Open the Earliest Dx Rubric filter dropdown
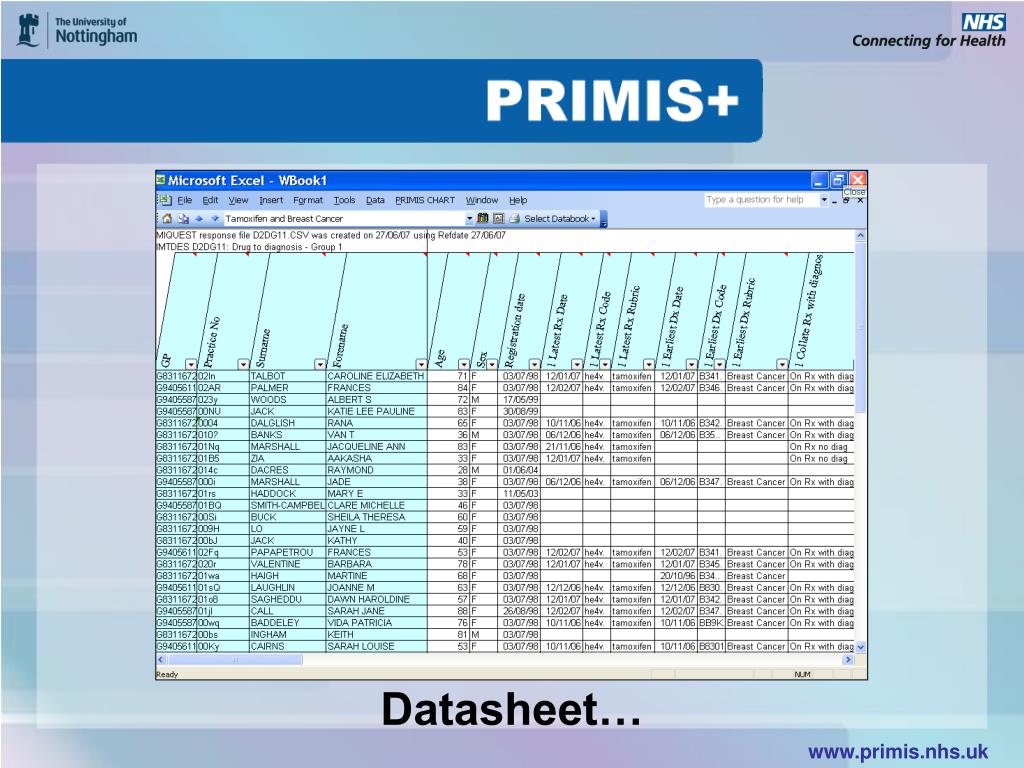This screenshot has height=768, width=1024. coord(782,364)
